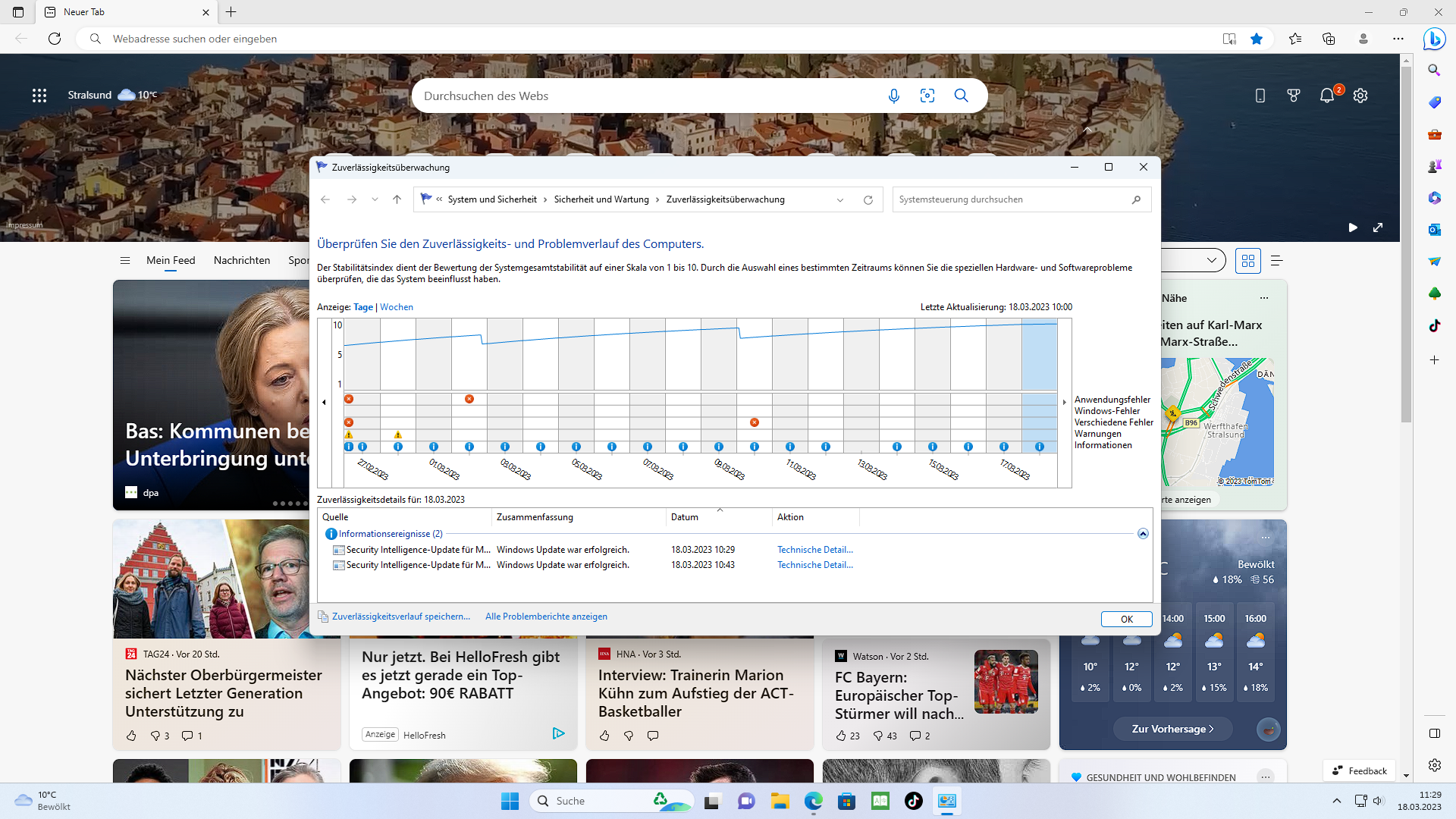
Task: Open visual search with the camera icon
Action: 927,96
